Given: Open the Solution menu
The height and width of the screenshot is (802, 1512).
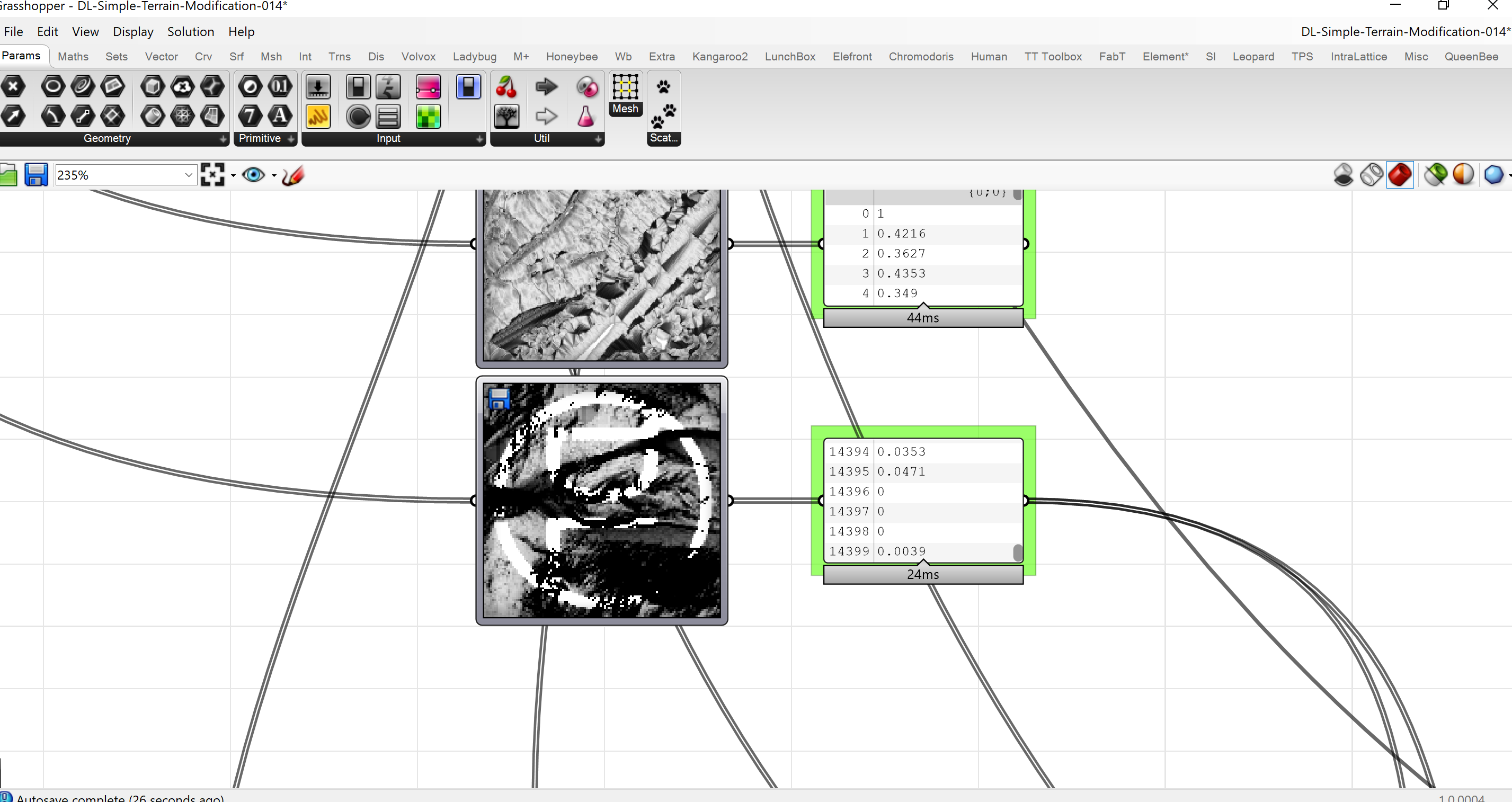Looking at the screenshot, I should tap(190, 32).
